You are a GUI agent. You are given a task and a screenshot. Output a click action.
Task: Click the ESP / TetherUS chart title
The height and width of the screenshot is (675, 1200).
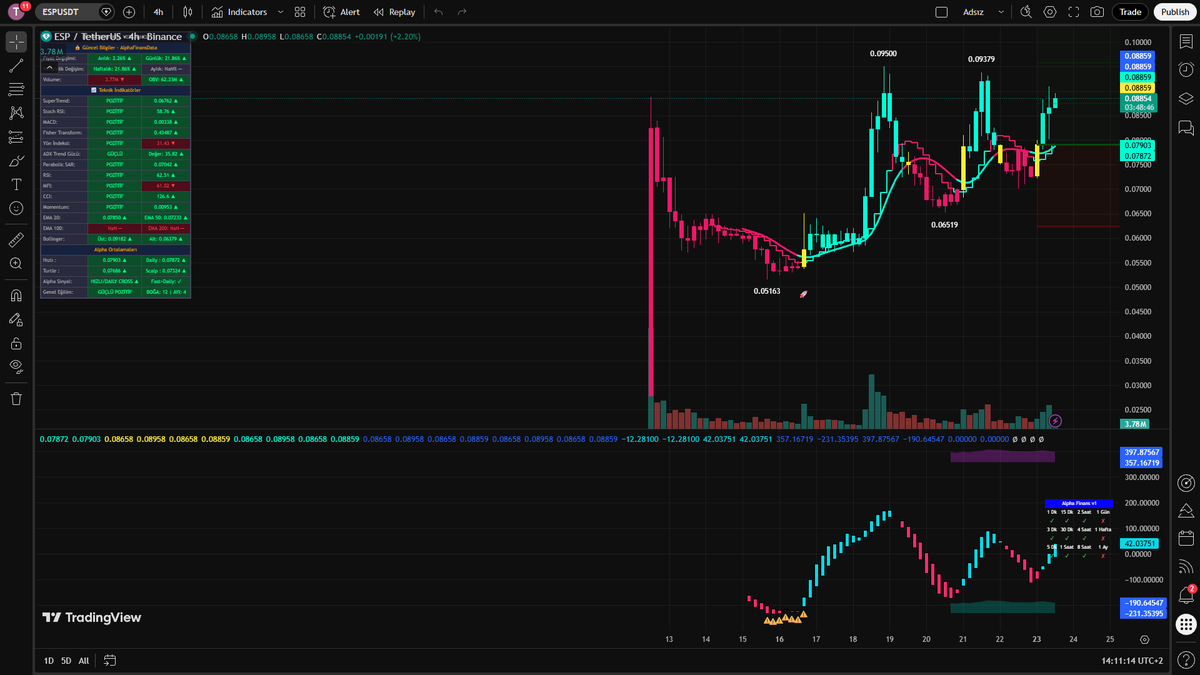point(117,36)
